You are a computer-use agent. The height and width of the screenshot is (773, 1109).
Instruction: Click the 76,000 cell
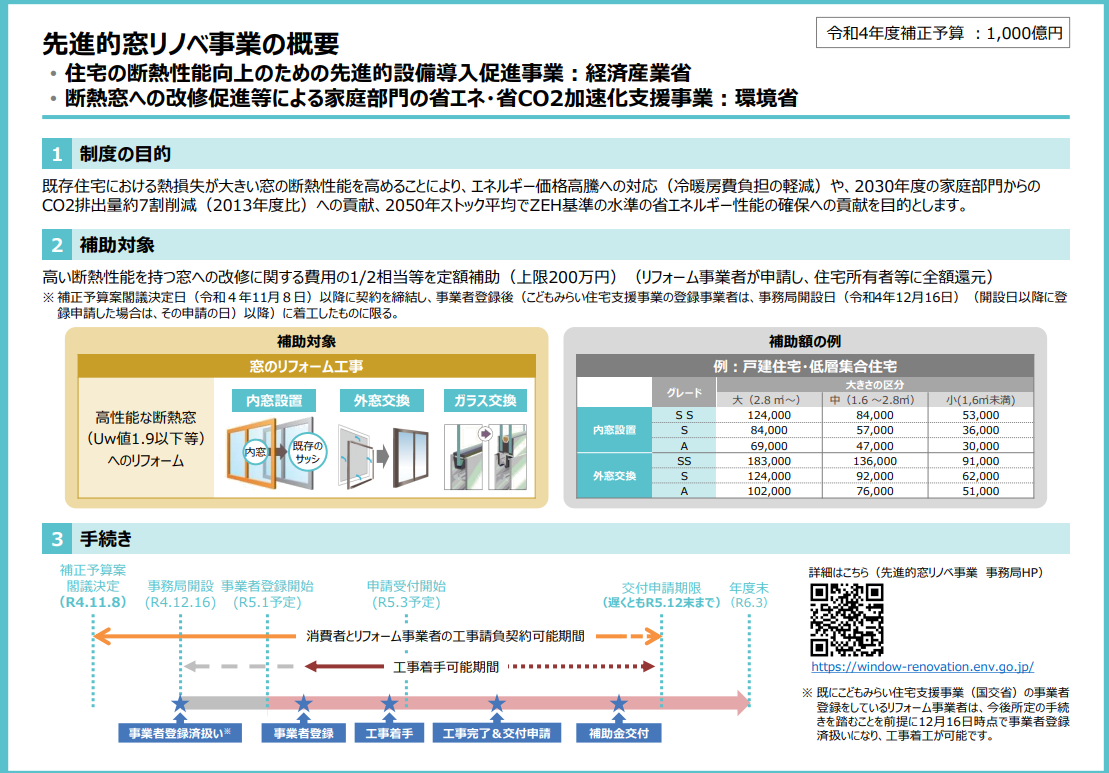point(875,491)
